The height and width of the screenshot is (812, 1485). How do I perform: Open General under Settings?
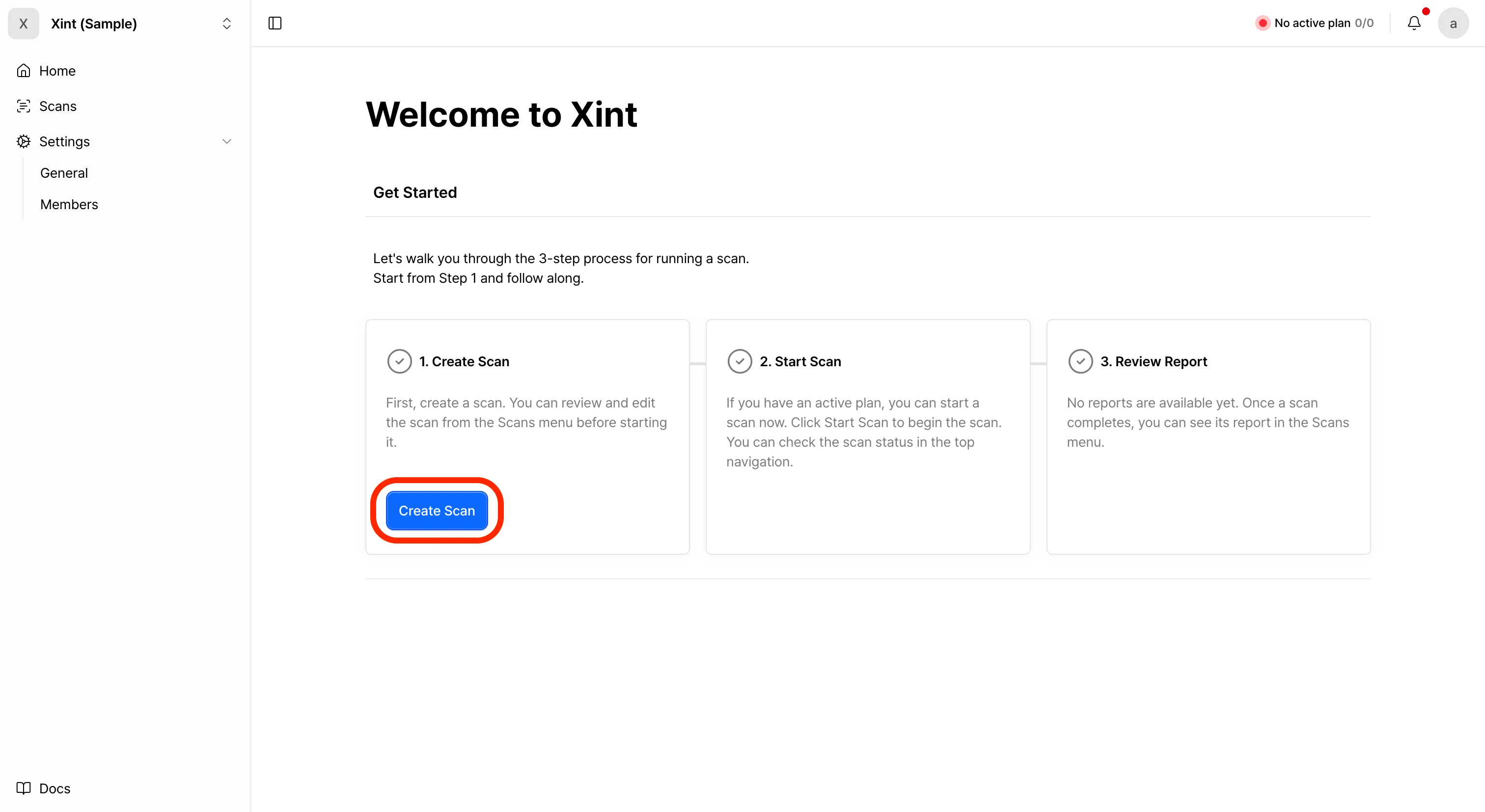pyautogui.click(x=64, y=172)
